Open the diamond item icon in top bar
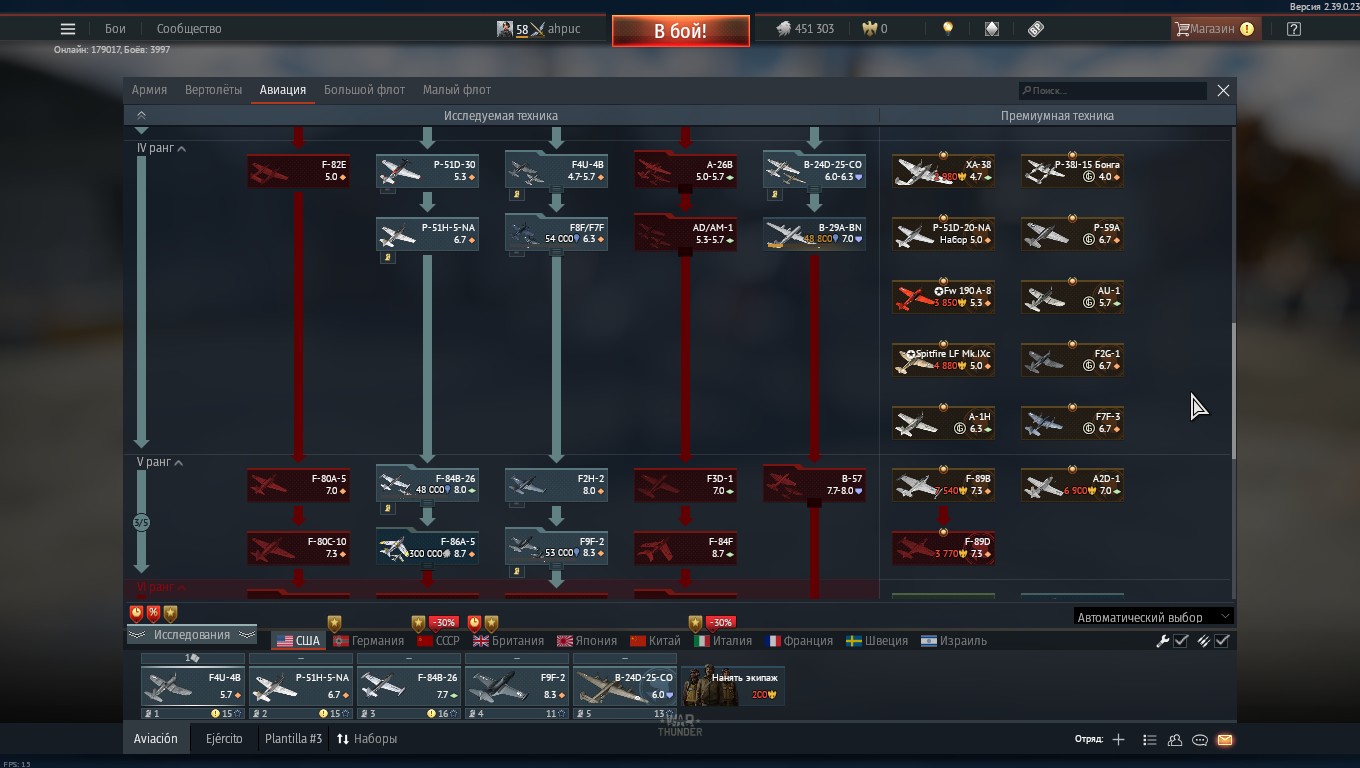Image resolution: width=1360 pixels, height=768 pixels. coord(992,29)
